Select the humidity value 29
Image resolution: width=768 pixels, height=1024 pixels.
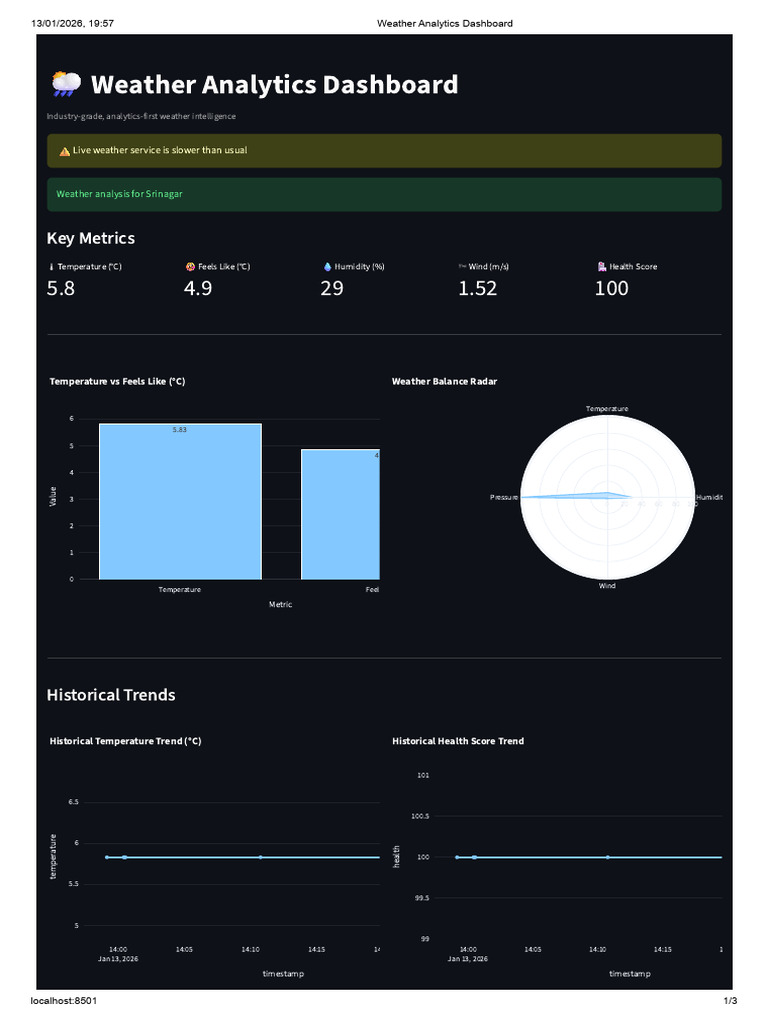[332, 288]
